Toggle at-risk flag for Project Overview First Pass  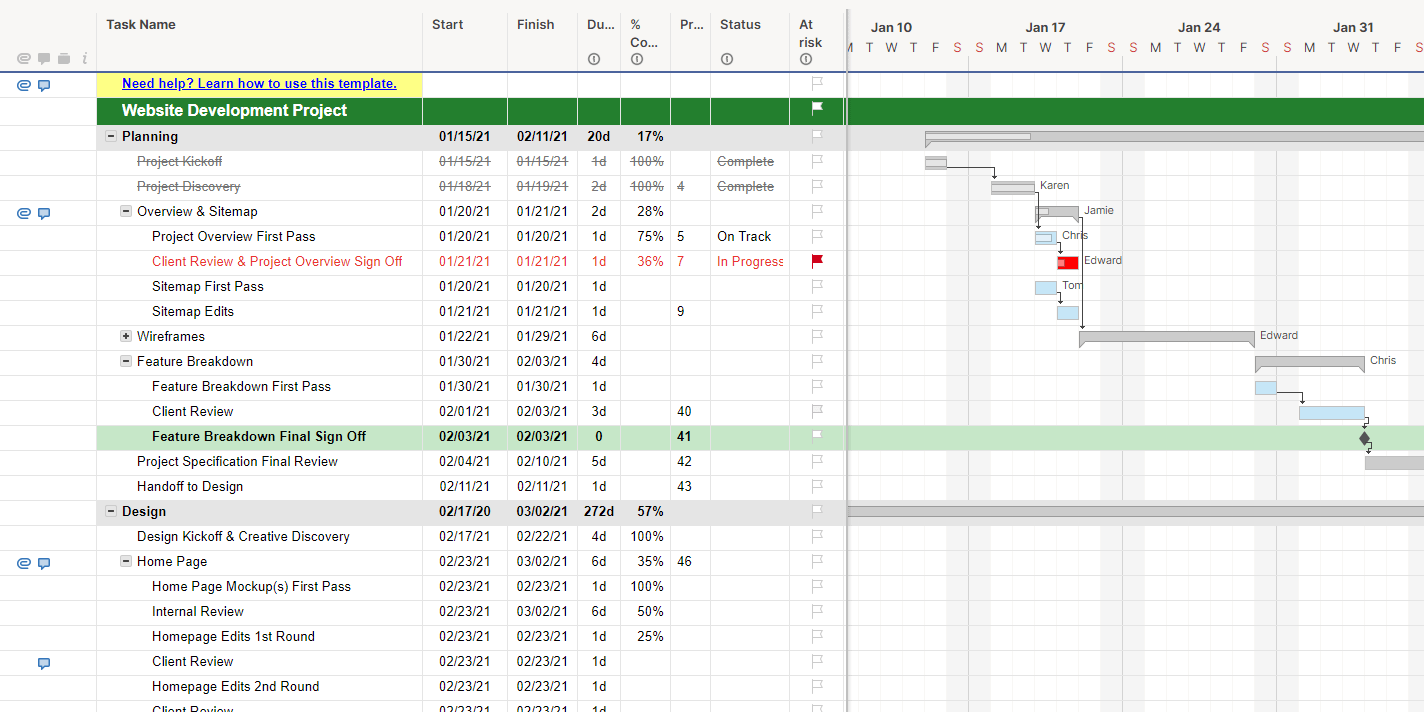point(817,236)
